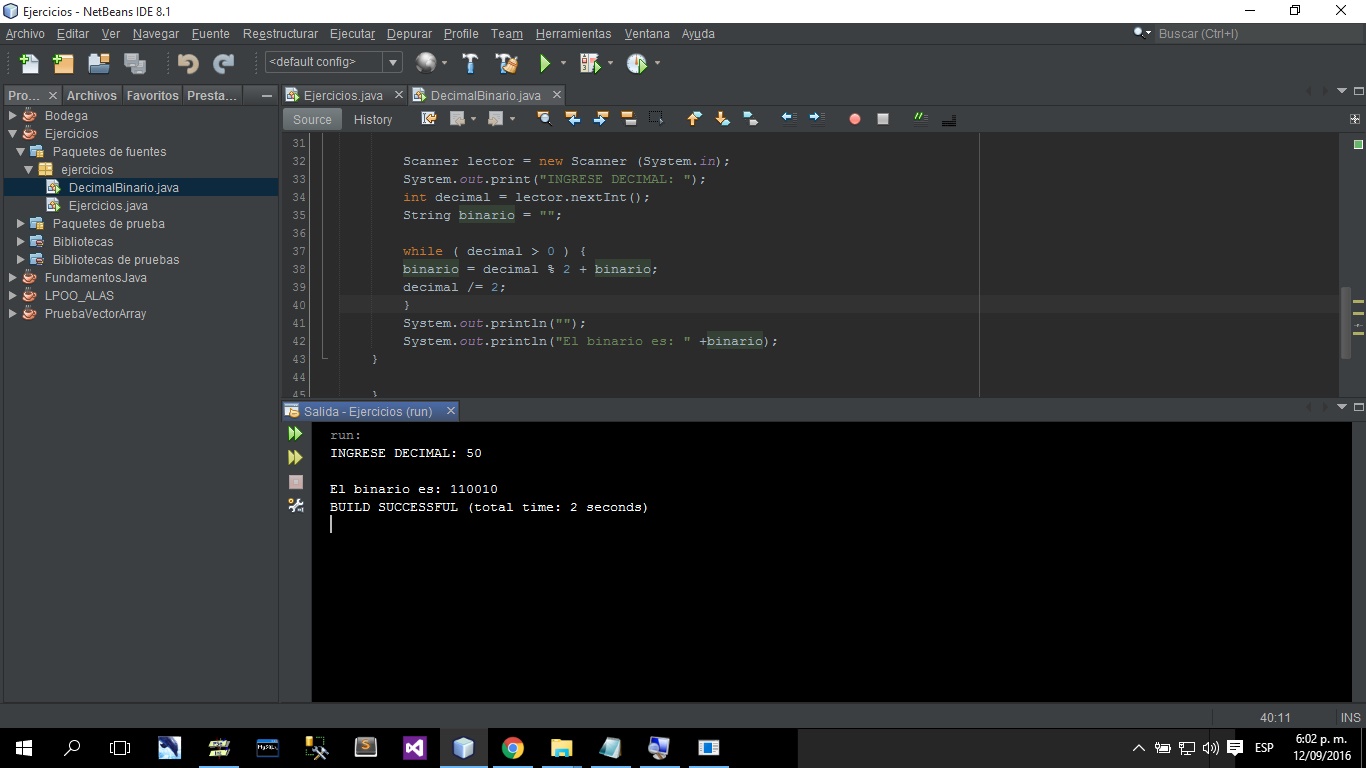Open the Depurar menu

(409, 33)
